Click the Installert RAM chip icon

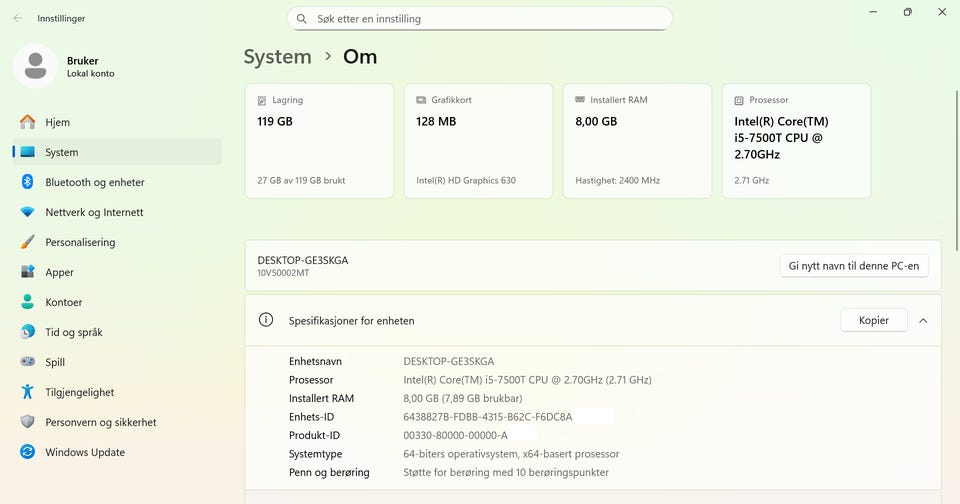coord(580,100)
